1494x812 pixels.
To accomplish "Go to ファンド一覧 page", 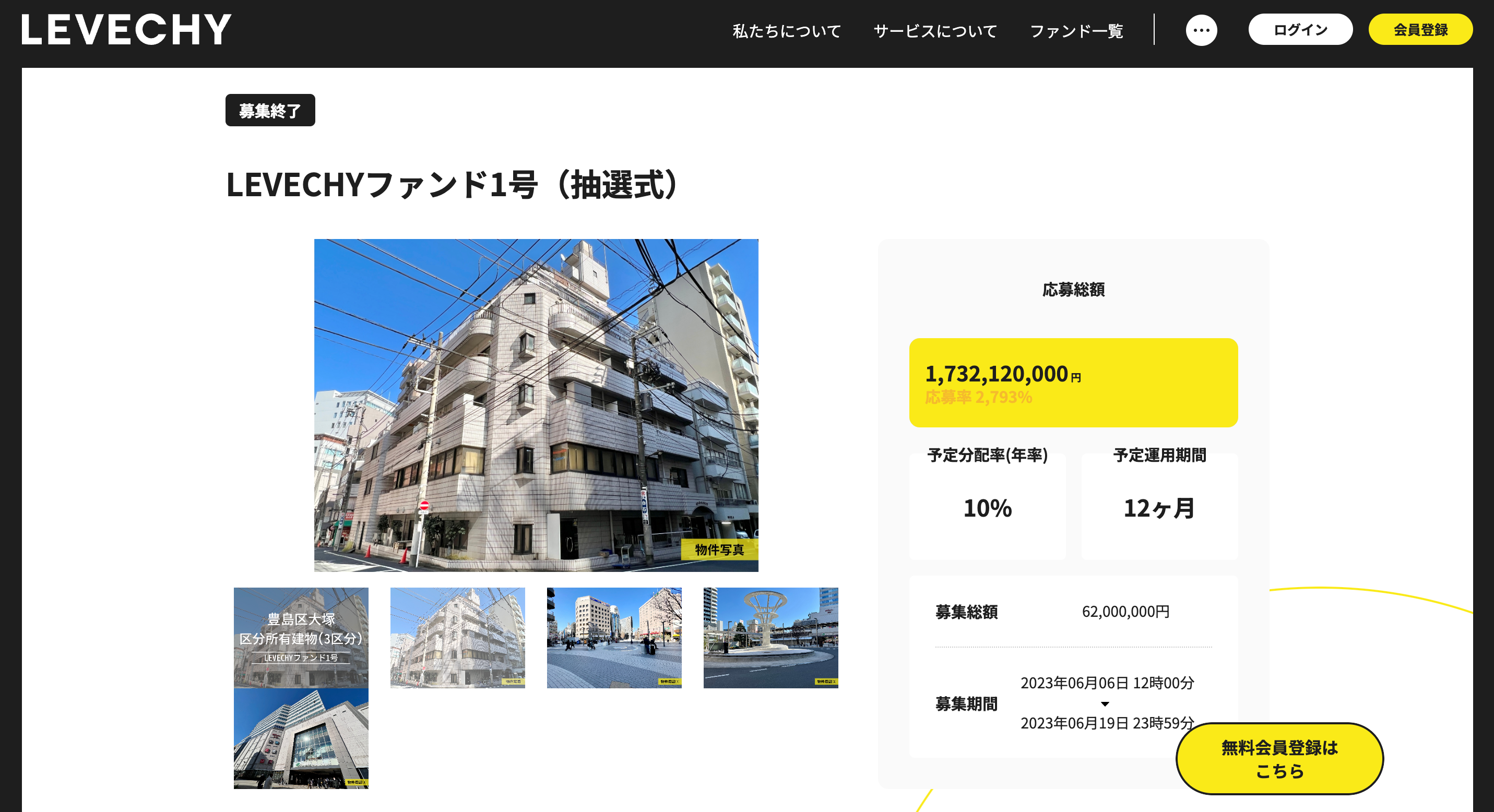I will click(1076, 31).
